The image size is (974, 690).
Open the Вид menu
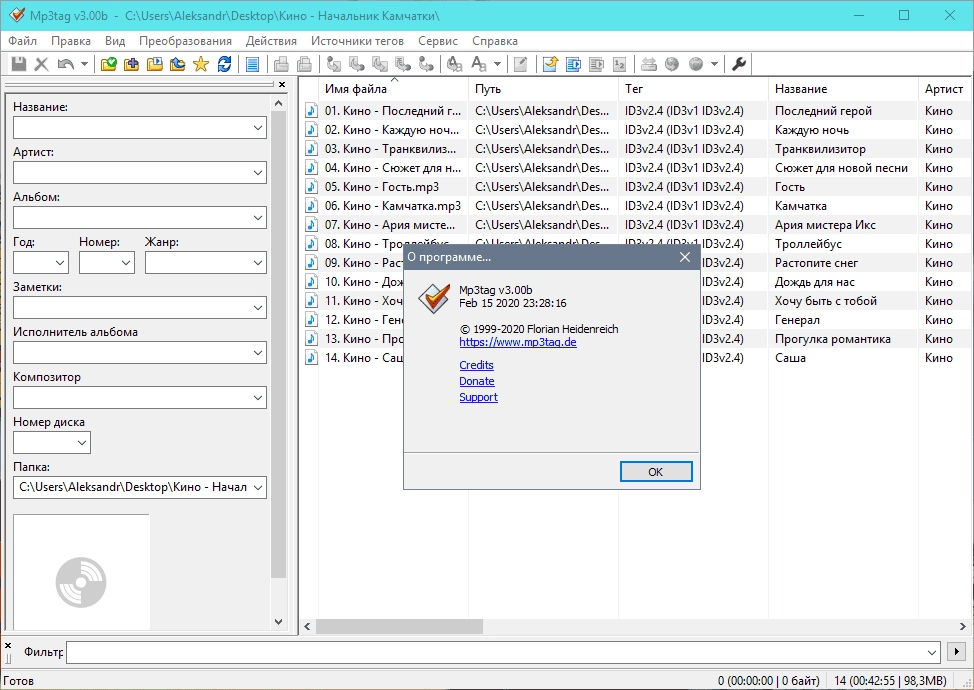[115, 41]
